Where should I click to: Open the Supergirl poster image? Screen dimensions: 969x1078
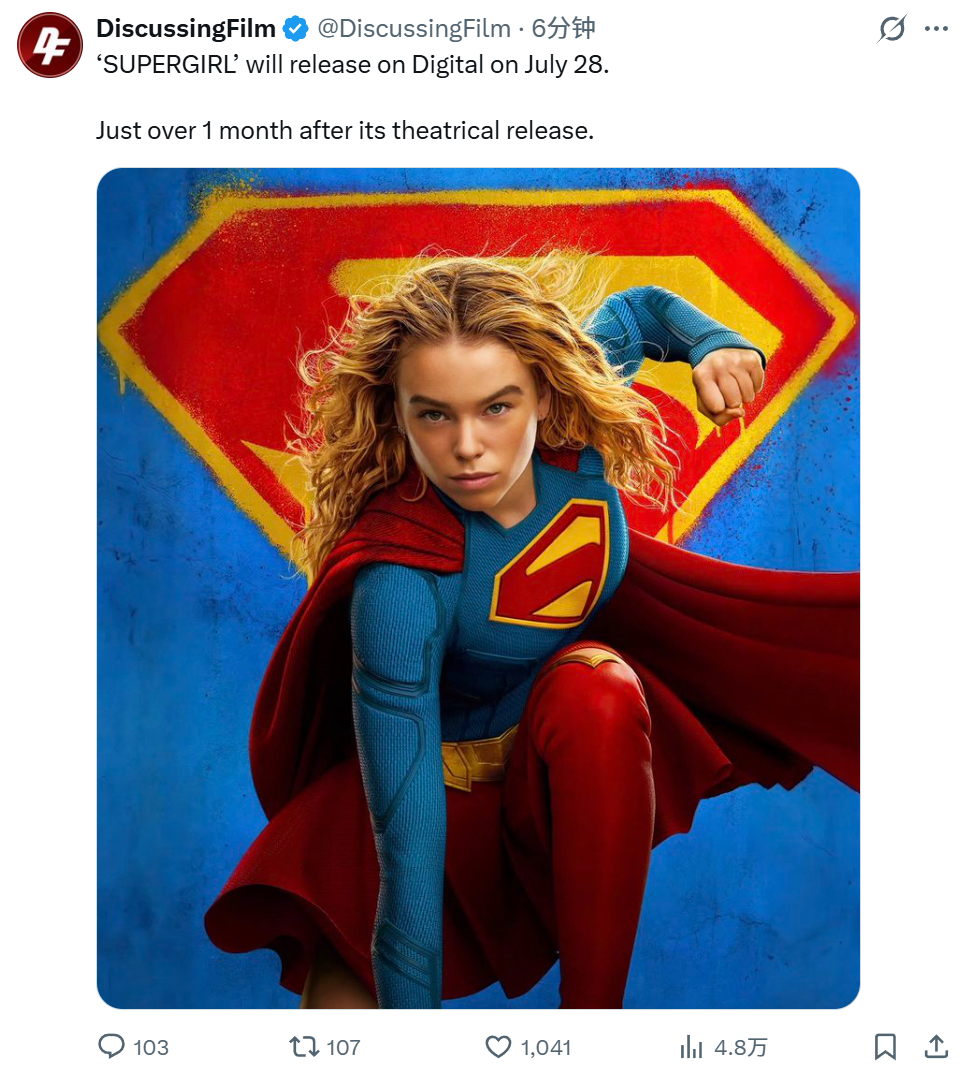pos(478,588)
